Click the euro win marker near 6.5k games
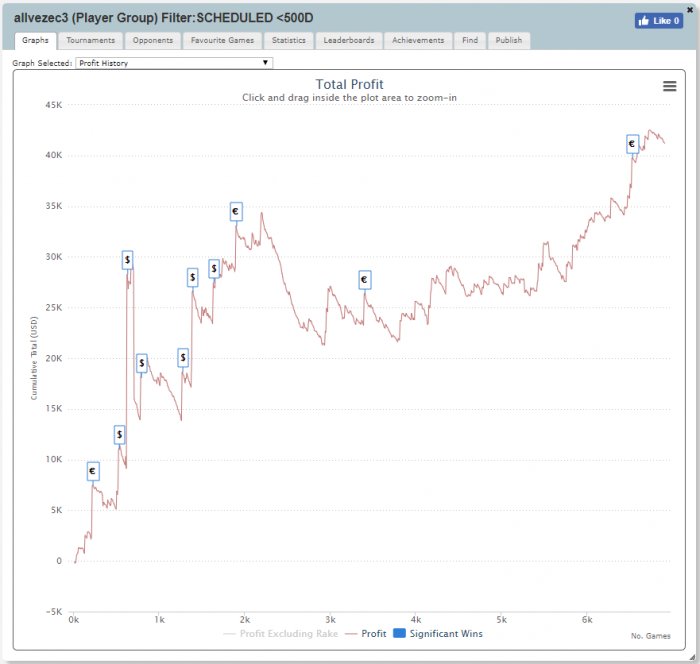Image resolution: width=700 pixels, height=664 pixels. 632,144
